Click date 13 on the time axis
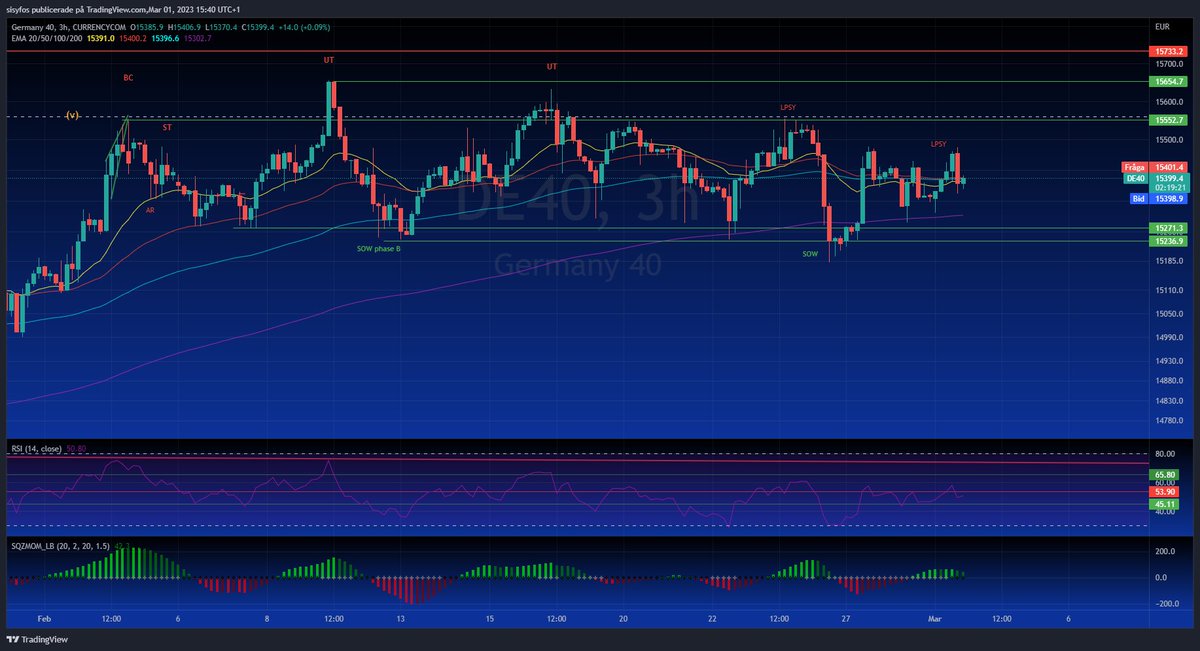 click(400, 619)
